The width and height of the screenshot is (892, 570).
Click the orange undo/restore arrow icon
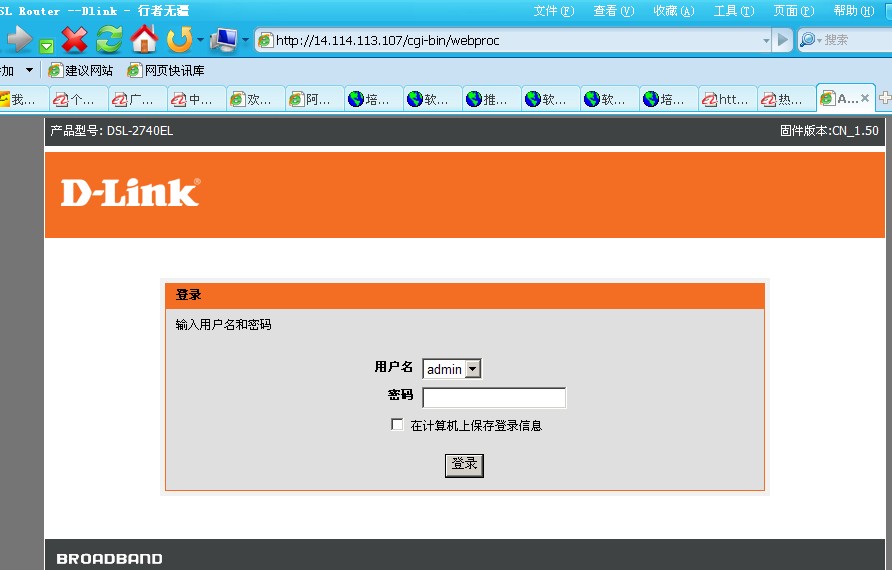point(179,40)
